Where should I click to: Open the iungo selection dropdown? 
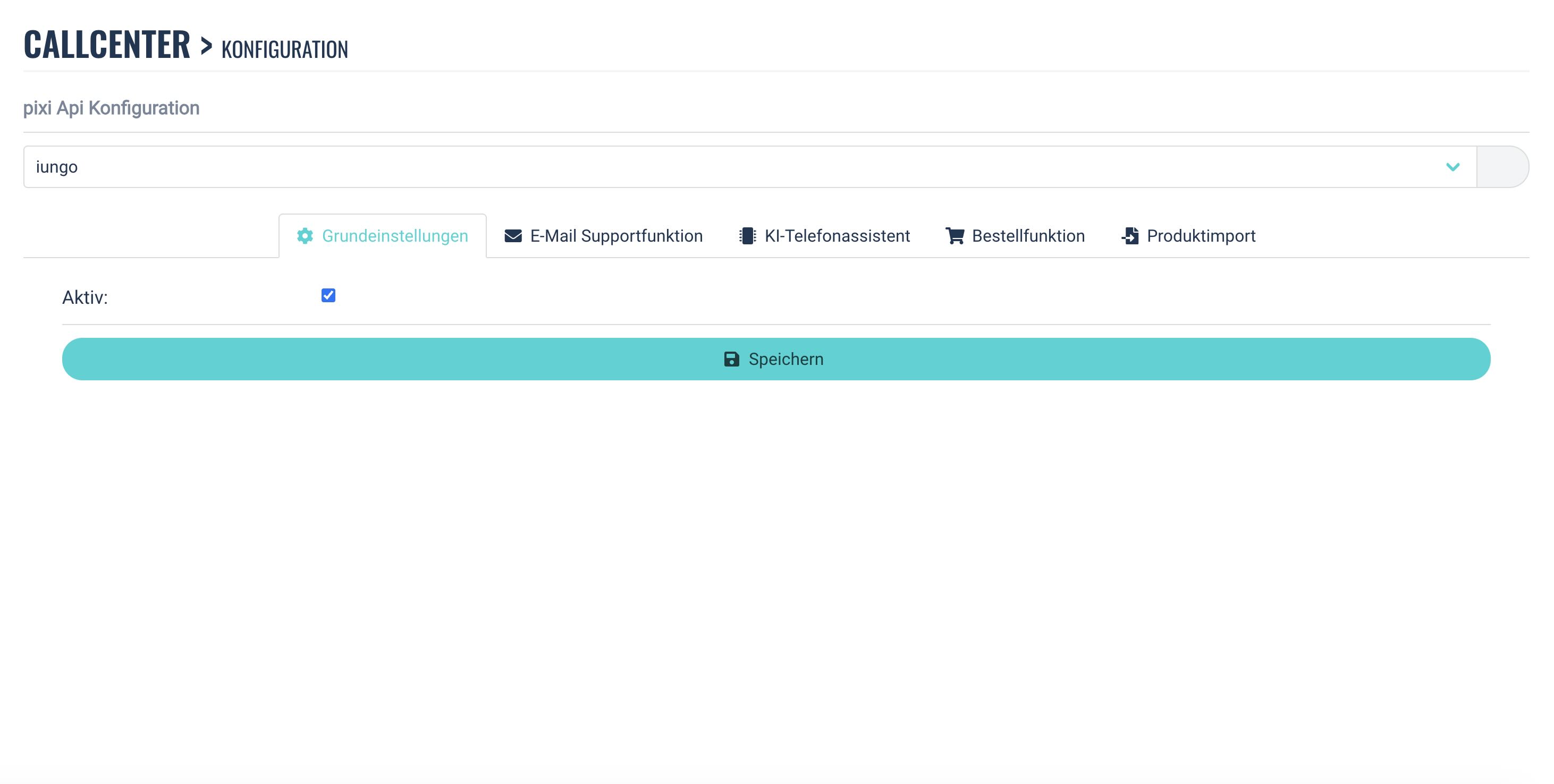pyautogui.click(x=748, y=167)
